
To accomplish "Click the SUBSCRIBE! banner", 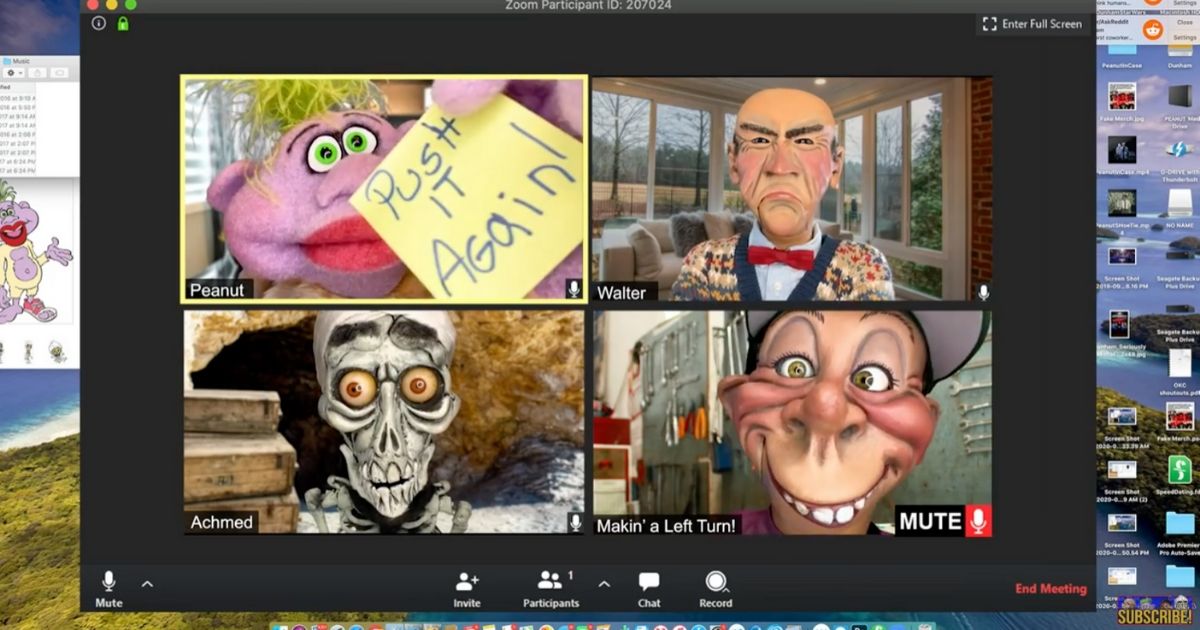I will [x=1156, y=611].
